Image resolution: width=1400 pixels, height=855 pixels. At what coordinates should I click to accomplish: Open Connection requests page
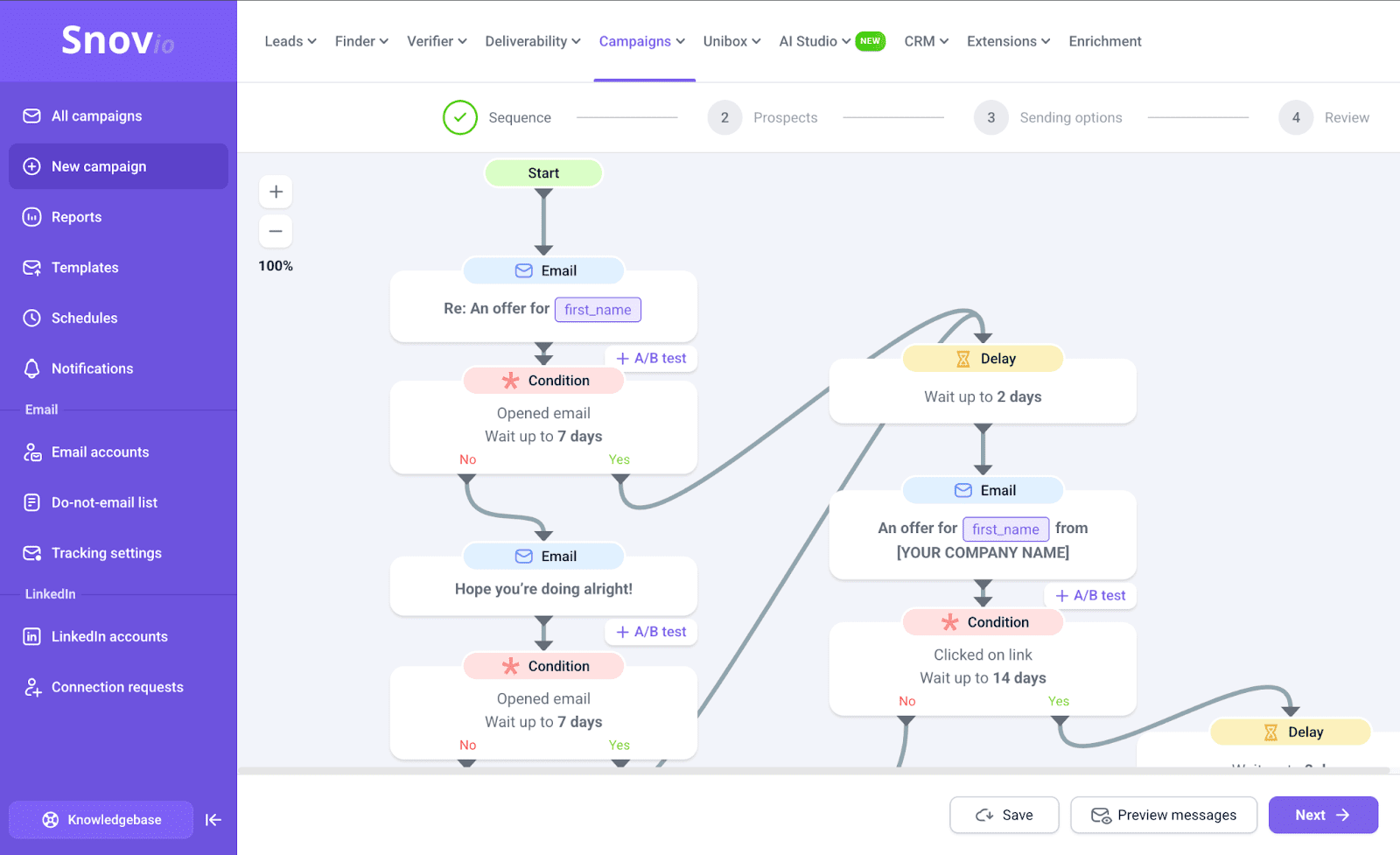tap(117, 686)
